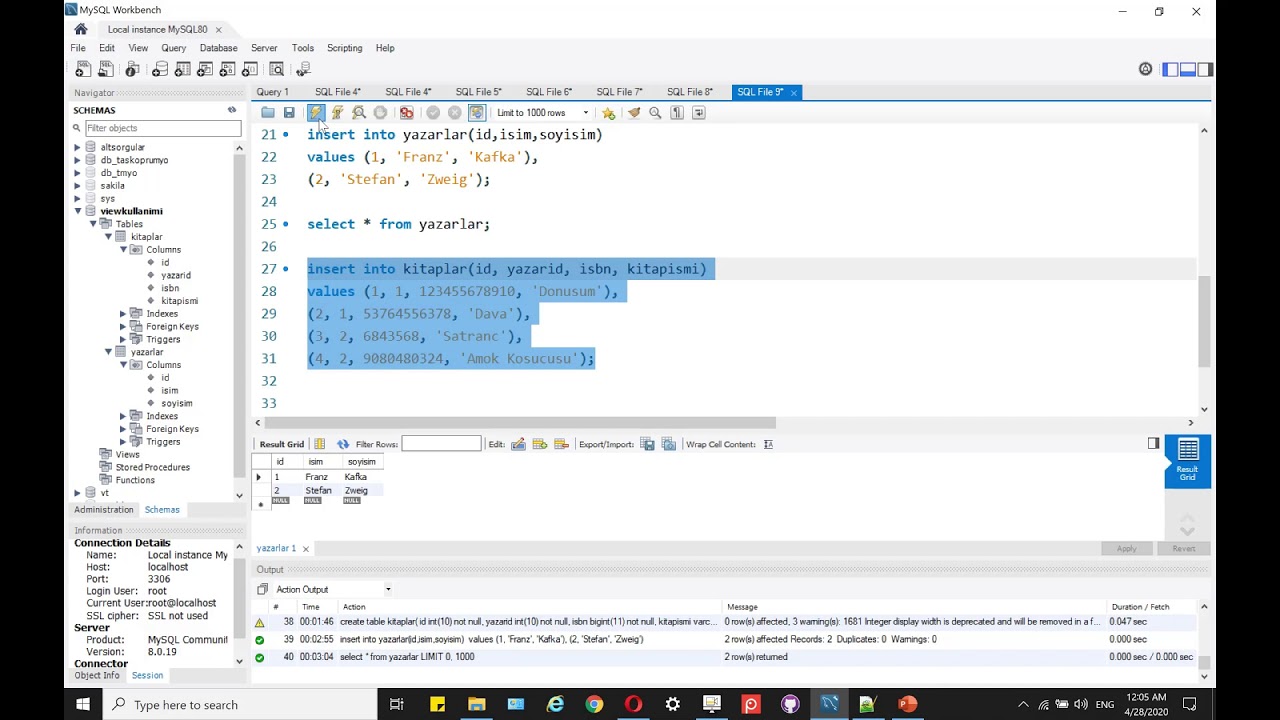Toggle word wrap icon in editor toolbar
This screenshot has height=720, width=1280.
(698, 113)
